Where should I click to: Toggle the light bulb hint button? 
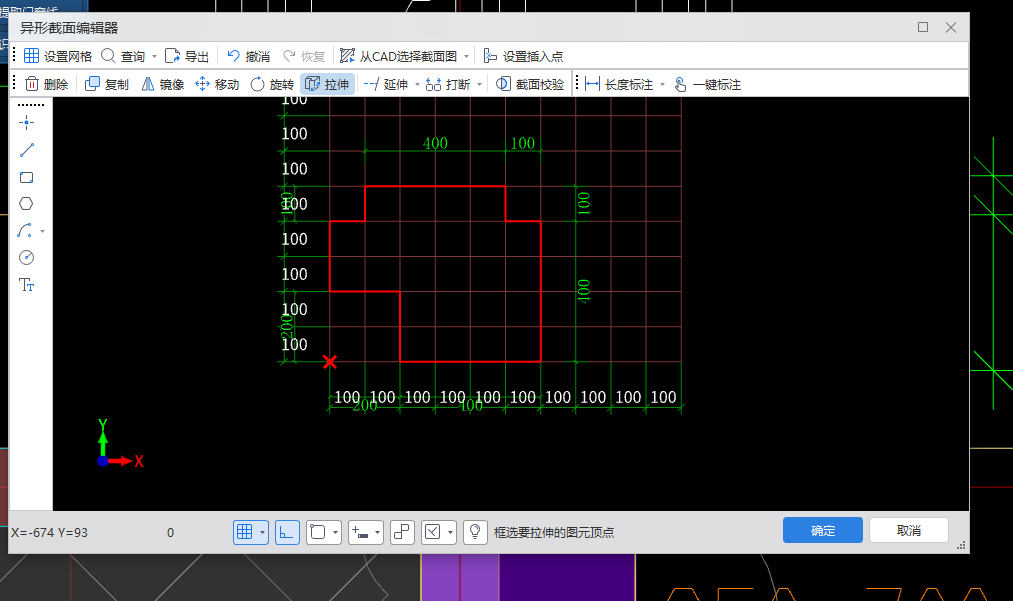pyautogui.click(x=475, y=532)
